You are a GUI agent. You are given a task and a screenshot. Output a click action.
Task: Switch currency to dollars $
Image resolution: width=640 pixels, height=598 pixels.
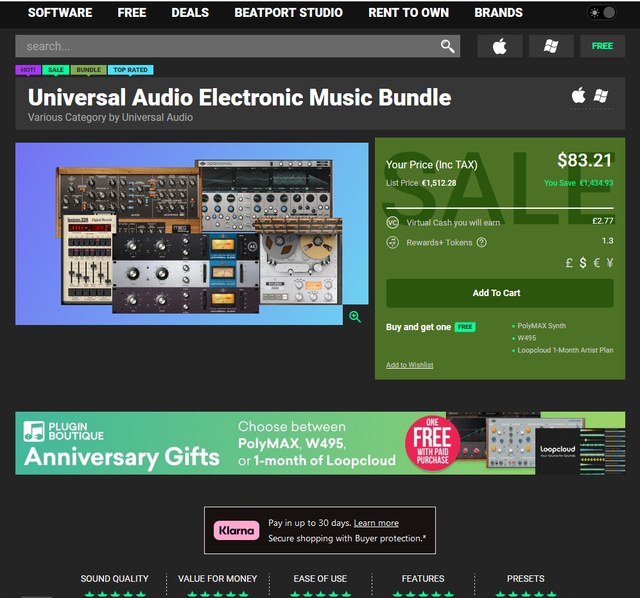(x=583, y=263)
